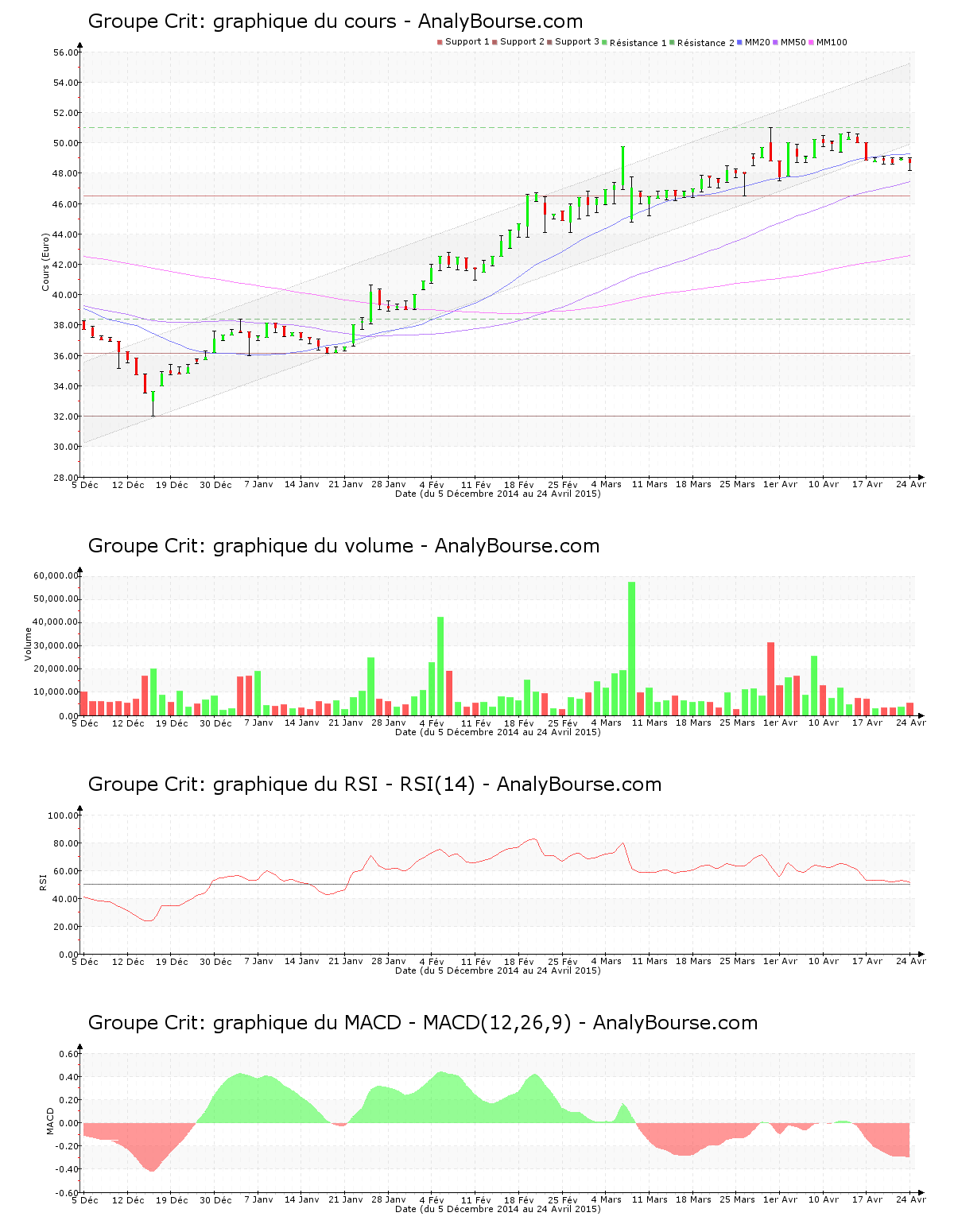Click the 10,000.00 value on volume axis
Image resolution: width=954 pixels, height=1232 pixels.
pyautogui.click(x=56, y=692)
